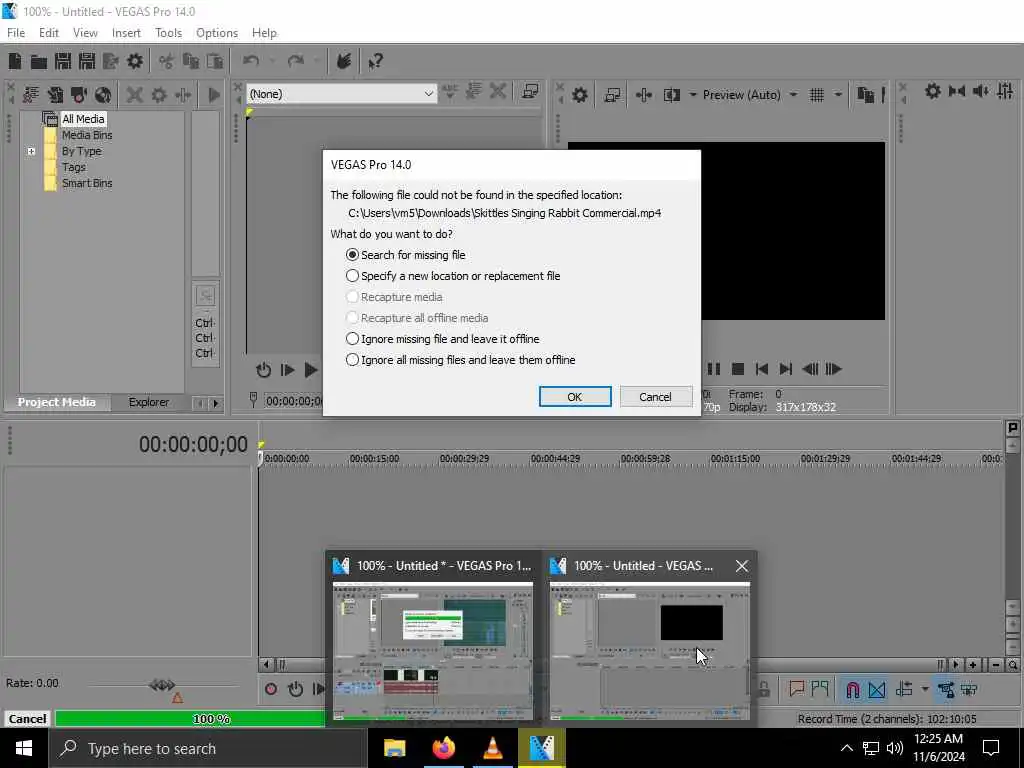Viewport: 1024px width, 768px height.
Task: Click the Untitled * VEGAS Pro taskbar thumbnail
Action: pyautogui.click(x=433, y=639)
